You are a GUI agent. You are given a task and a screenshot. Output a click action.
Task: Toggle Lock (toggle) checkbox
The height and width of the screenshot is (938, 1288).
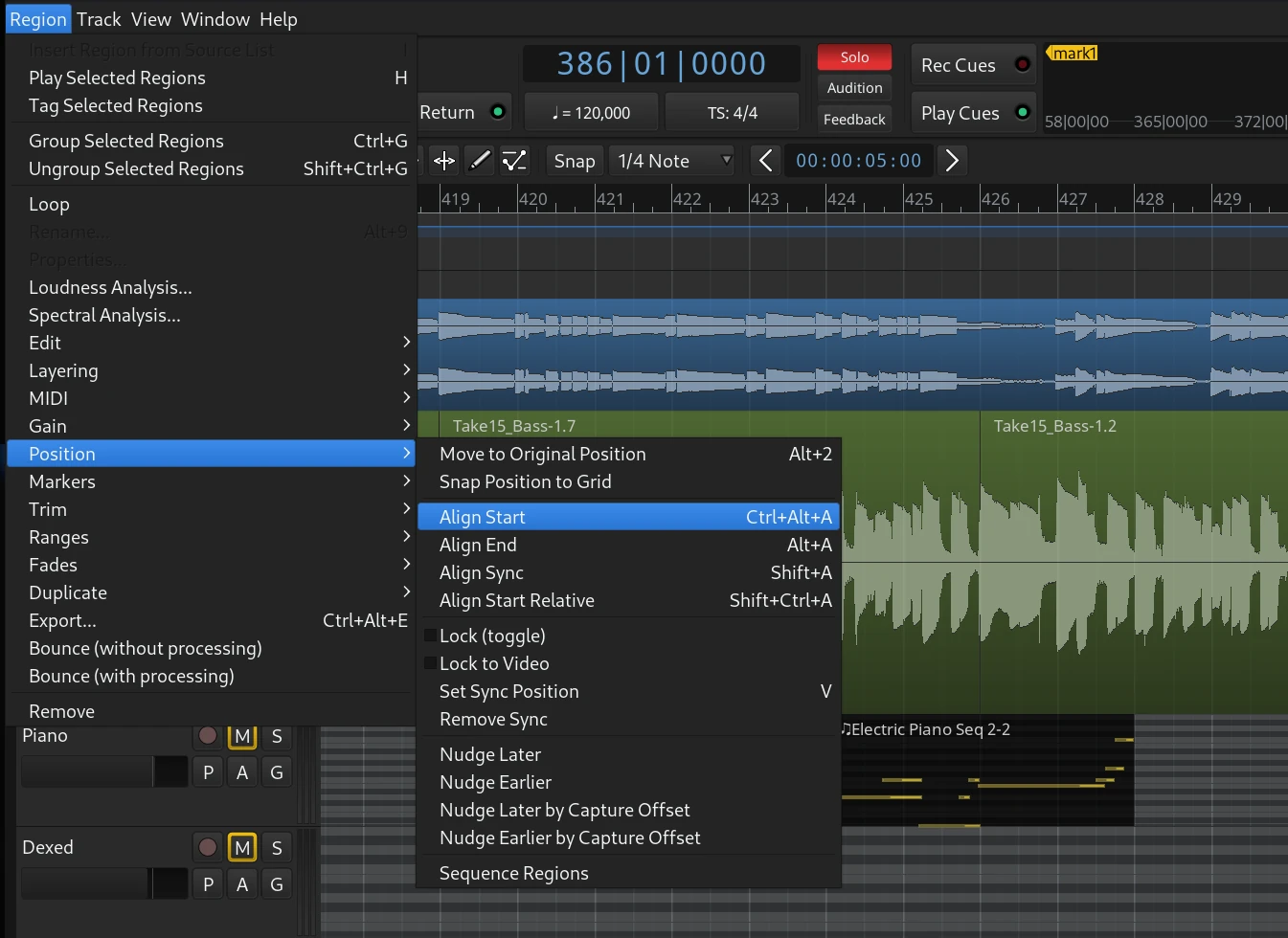pyautogui.click(x=430, y=636)
